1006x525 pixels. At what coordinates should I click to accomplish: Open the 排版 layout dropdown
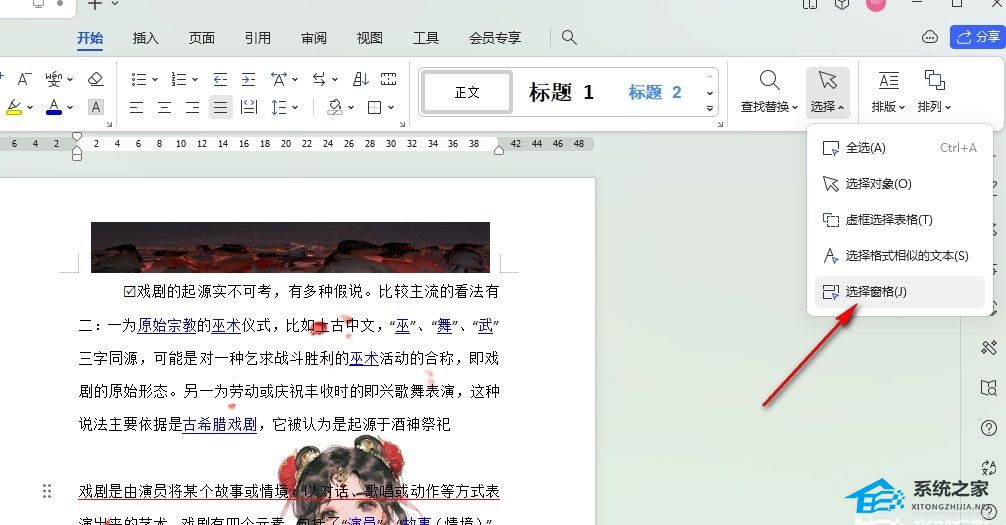[x=888, y=92]
